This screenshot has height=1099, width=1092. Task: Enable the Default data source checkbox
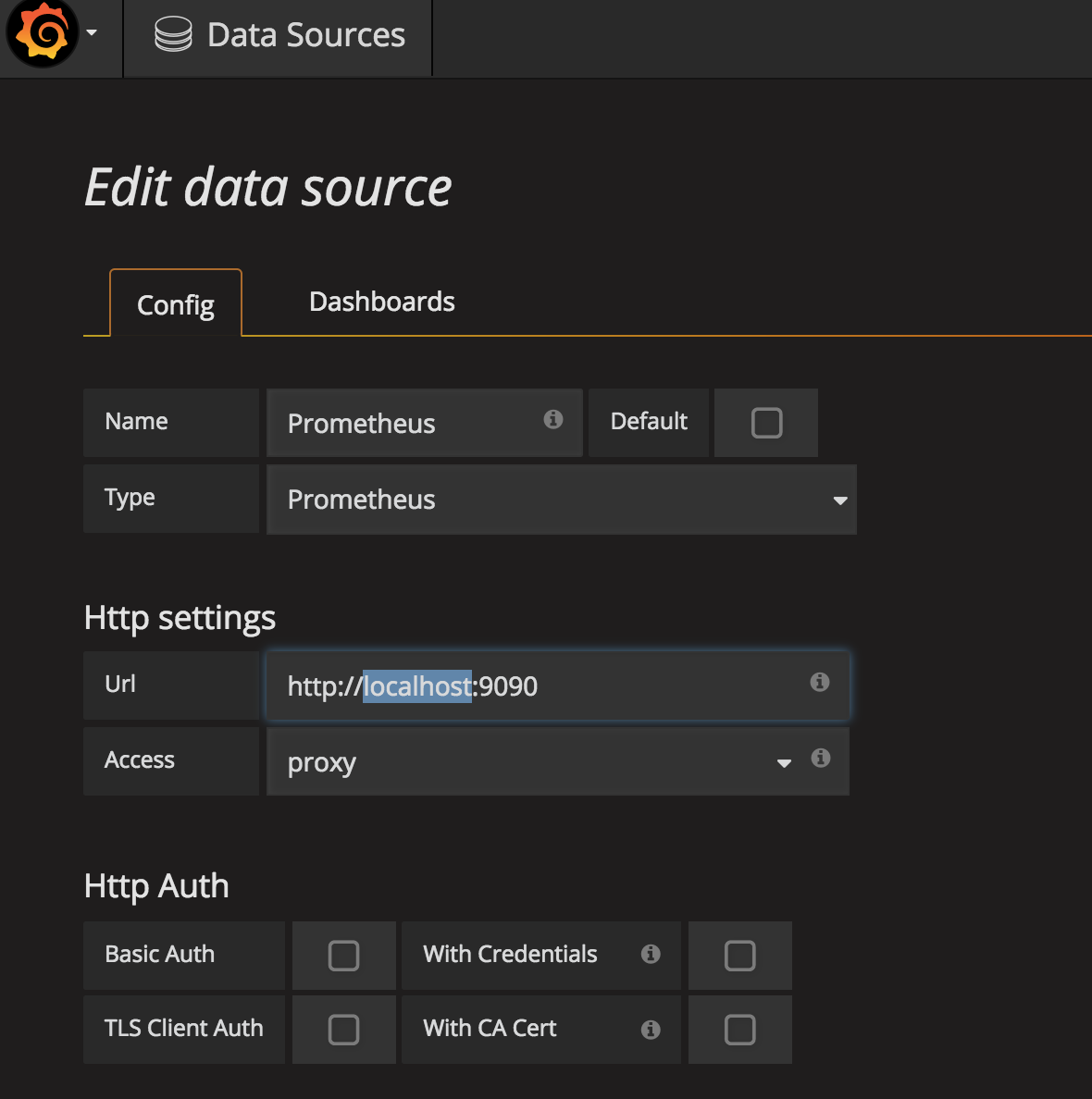click(766, 423)
